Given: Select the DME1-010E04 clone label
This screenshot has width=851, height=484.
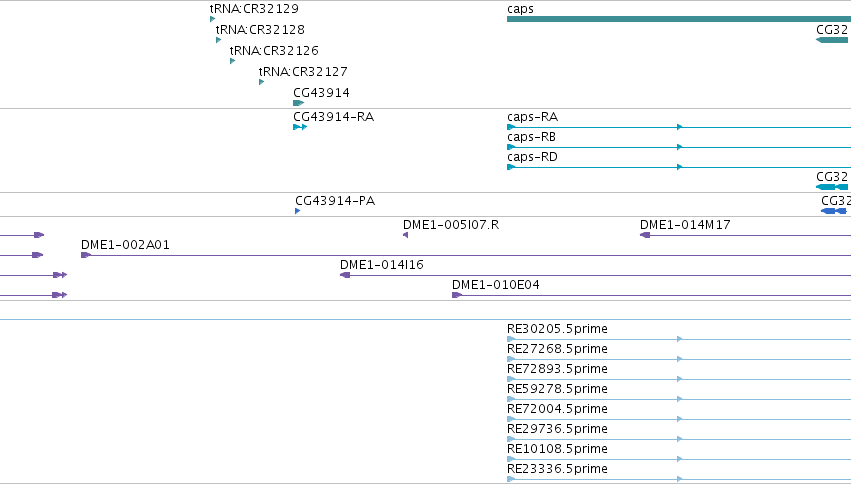Looking at the screenshot, I should click(x=496, y=285).
